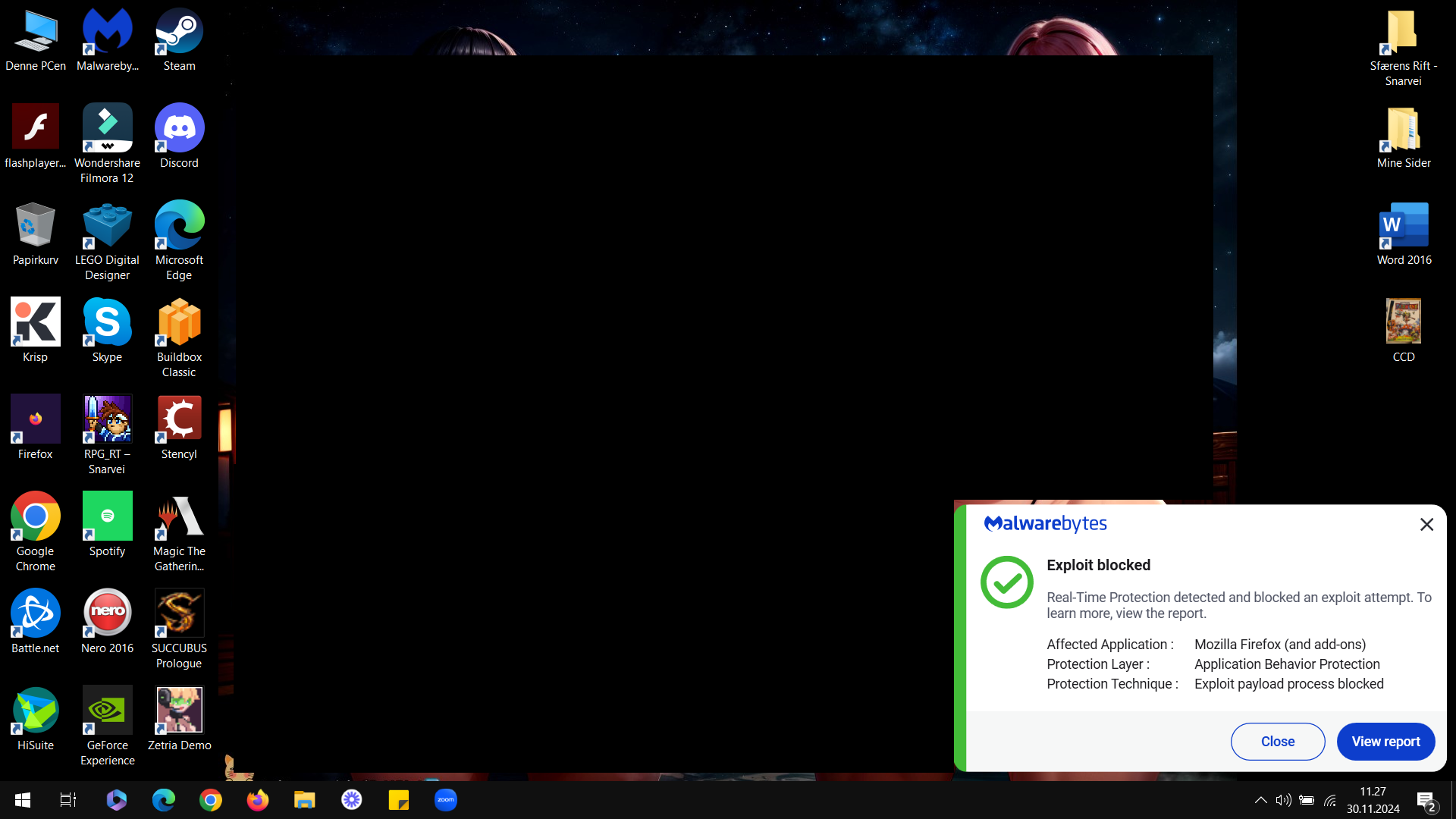The image size is (1456, 819).
Task: Dismiss Malwarebytes notification with the X
Action: click(x=1426, y=524)
